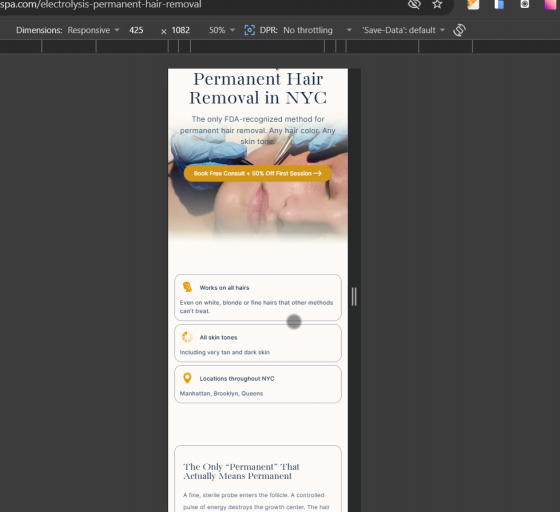This screenshot has height=512, width=560.
Task: Click the camera-like extension icon in toolbar
Action: pos(525,4)
